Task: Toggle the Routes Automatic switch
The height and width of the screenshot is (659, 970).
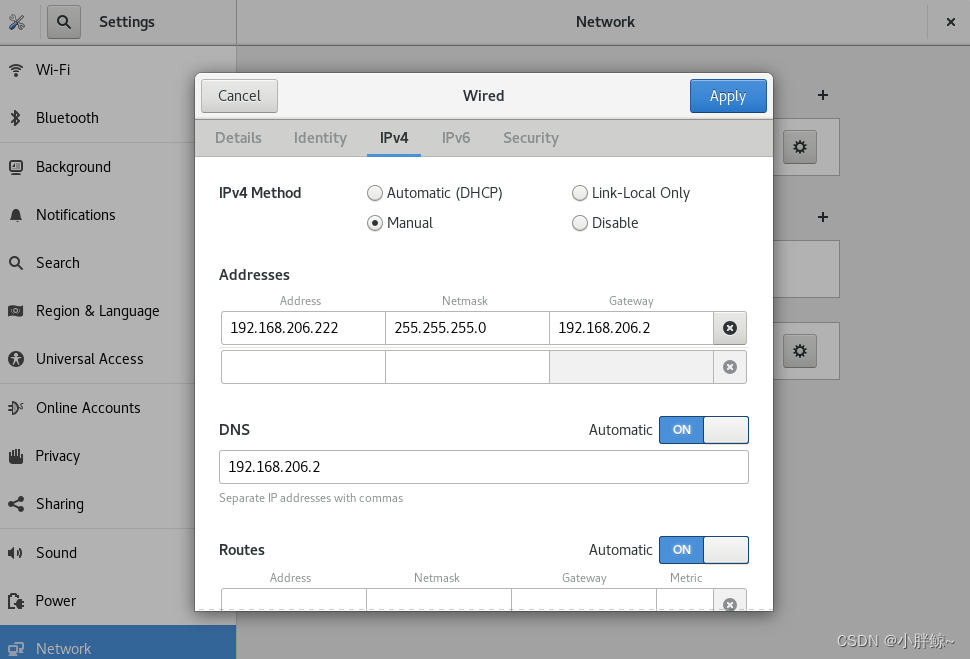Action: tap(703, 550)
